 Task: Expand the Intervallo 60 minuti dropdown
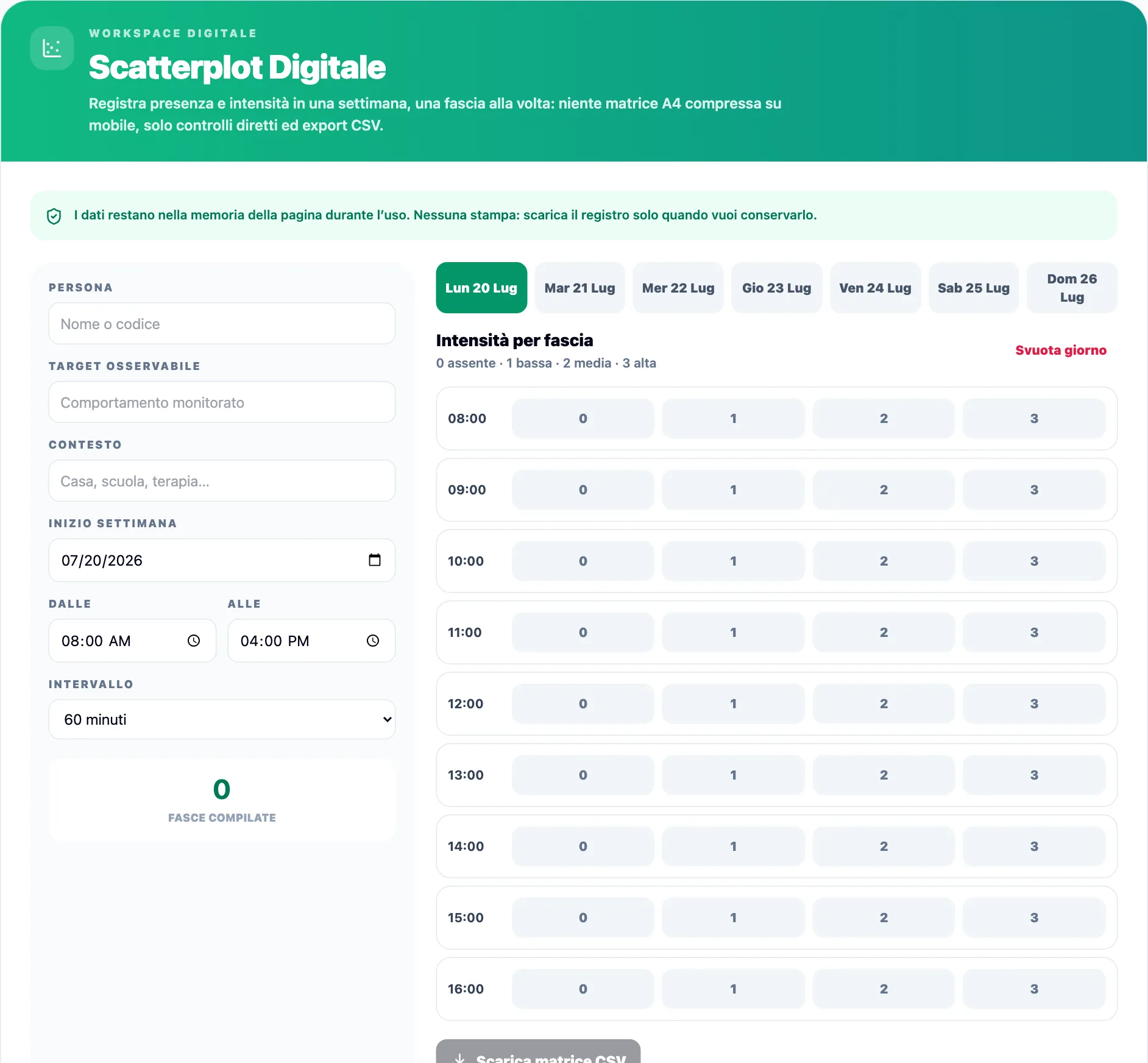click(222, 719)
